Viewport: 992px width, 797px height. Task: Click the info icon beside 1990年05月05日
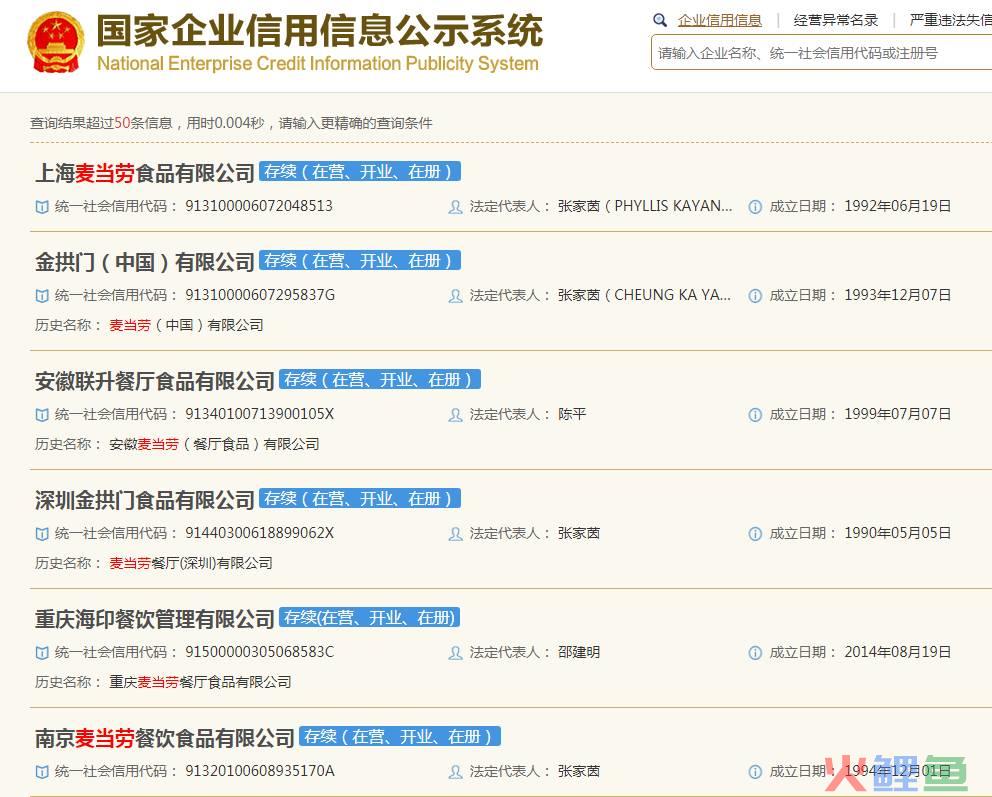755,534
